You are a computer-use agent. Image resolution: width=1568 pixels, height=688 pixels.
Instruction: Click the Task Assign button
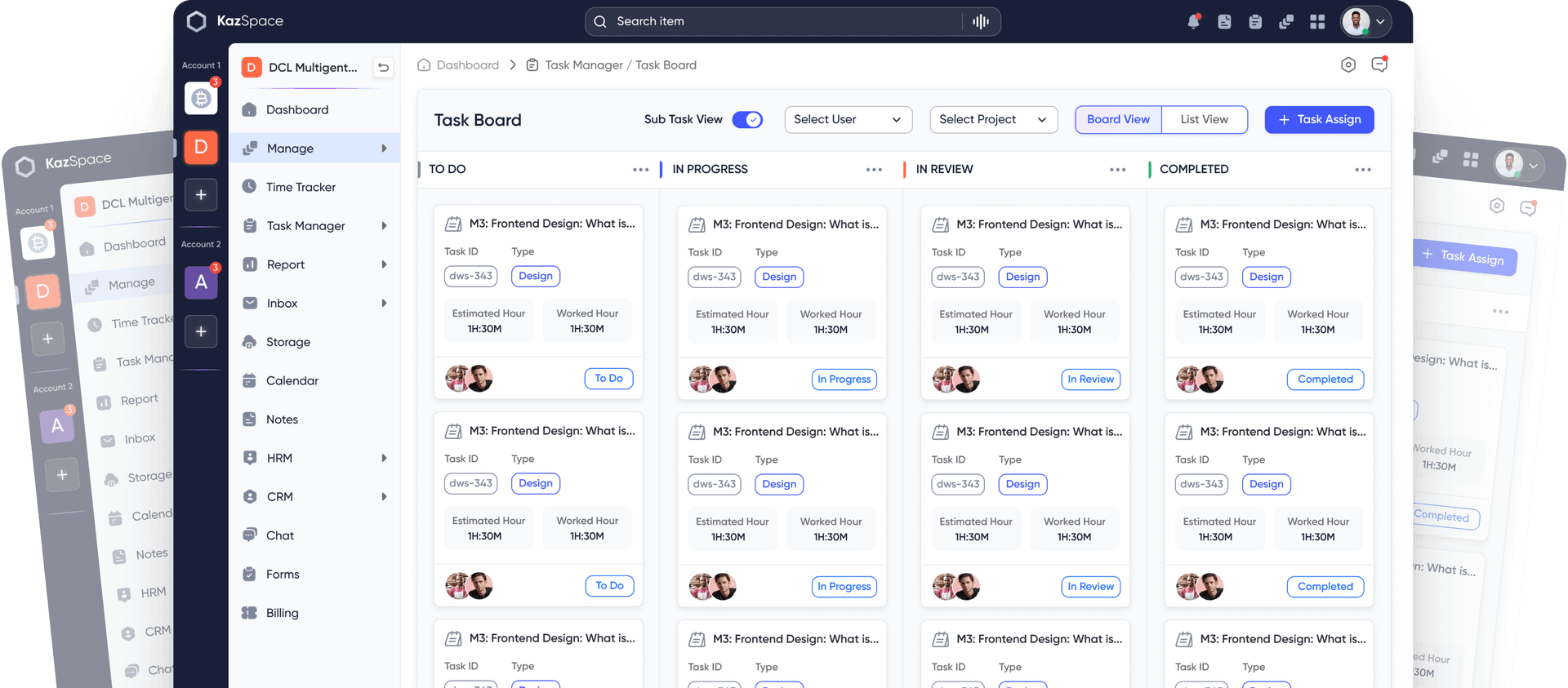pyautogui.click(x=1319, y=119)
